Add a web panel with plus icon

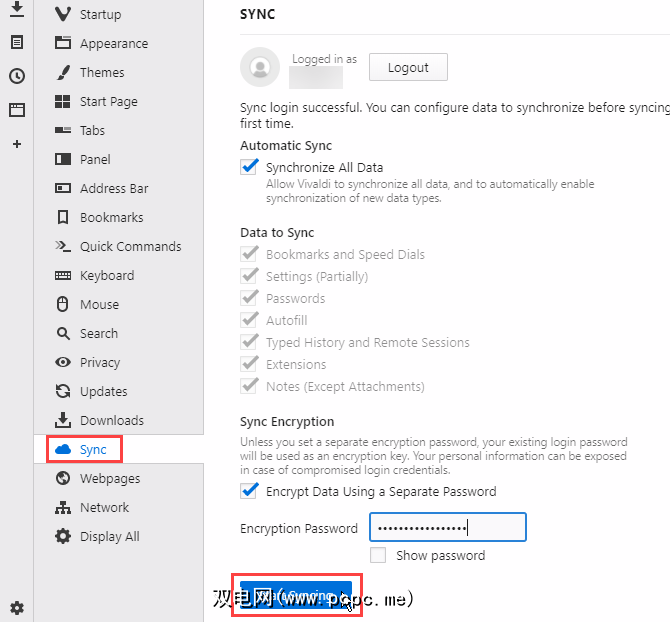[x=17, y=144]
